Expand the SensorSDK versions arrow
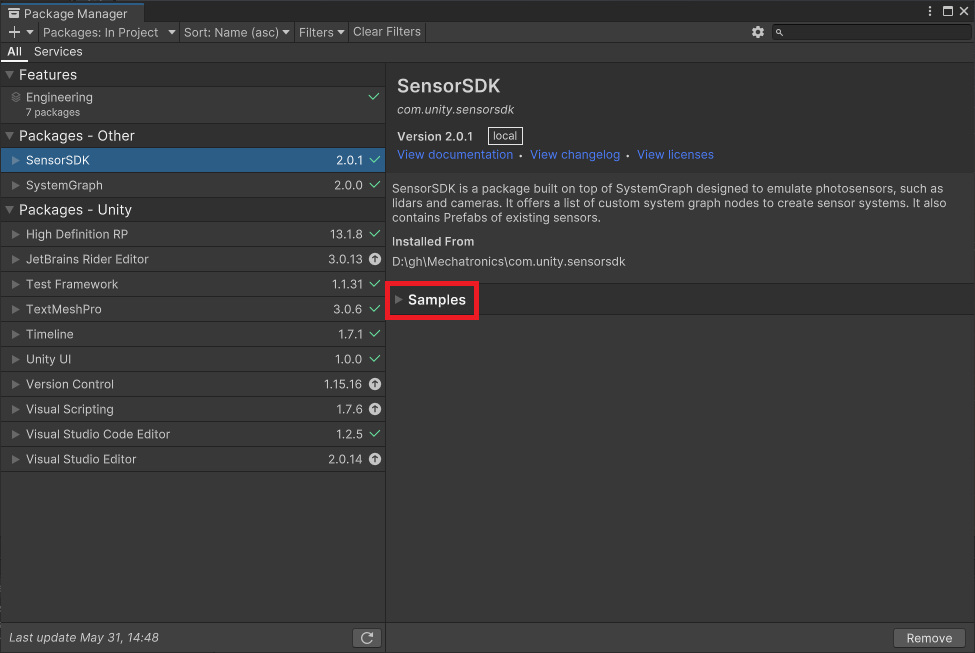 click(x=16, y=160)
